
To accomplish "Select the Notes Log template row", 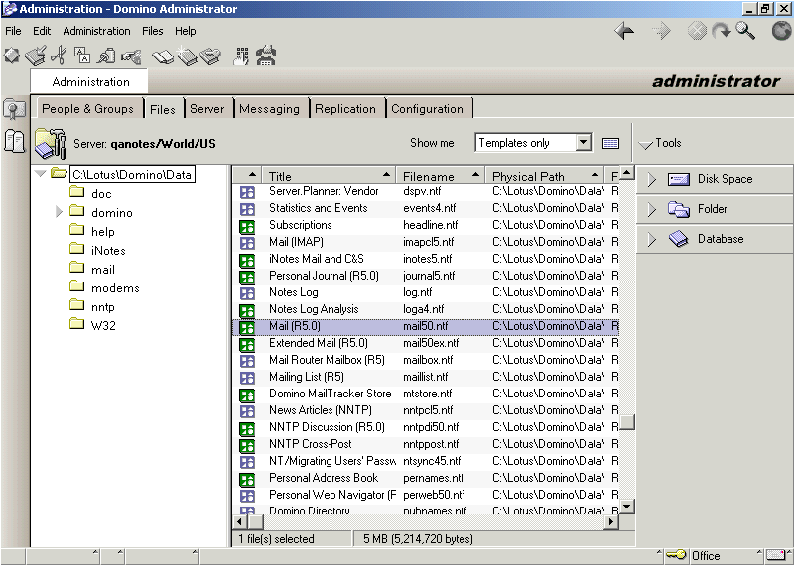I will click(x=293, y=292).
